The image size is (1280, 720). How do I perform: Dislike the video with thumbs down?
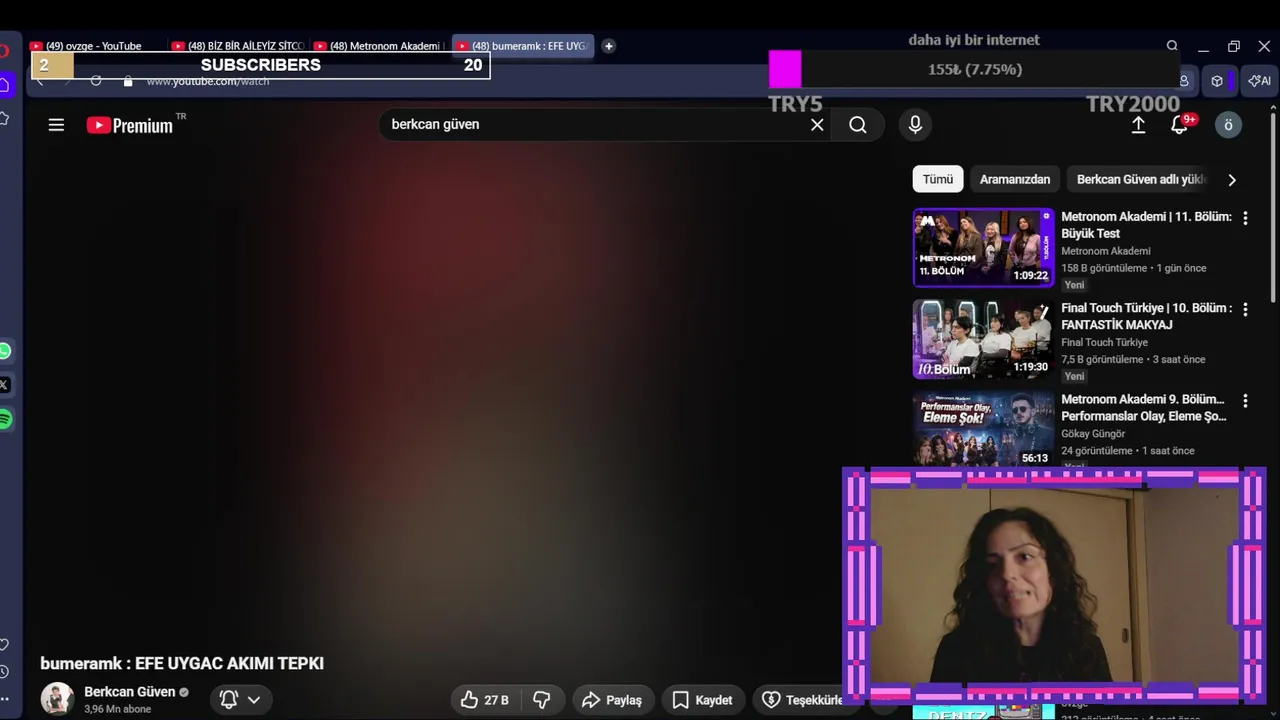pyautogui.click(x=542, y=700)
